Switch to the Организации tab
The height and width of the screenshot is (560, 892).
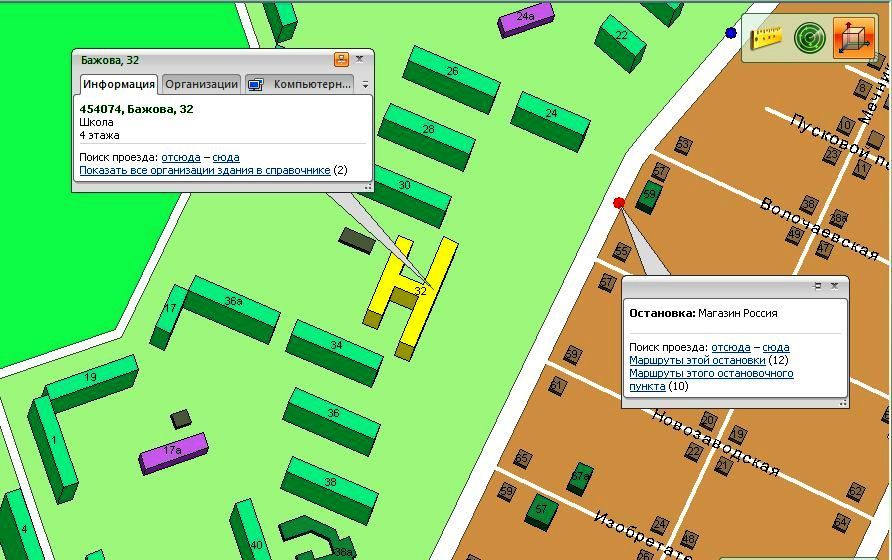pyautogui.click(x=201, y=84)
